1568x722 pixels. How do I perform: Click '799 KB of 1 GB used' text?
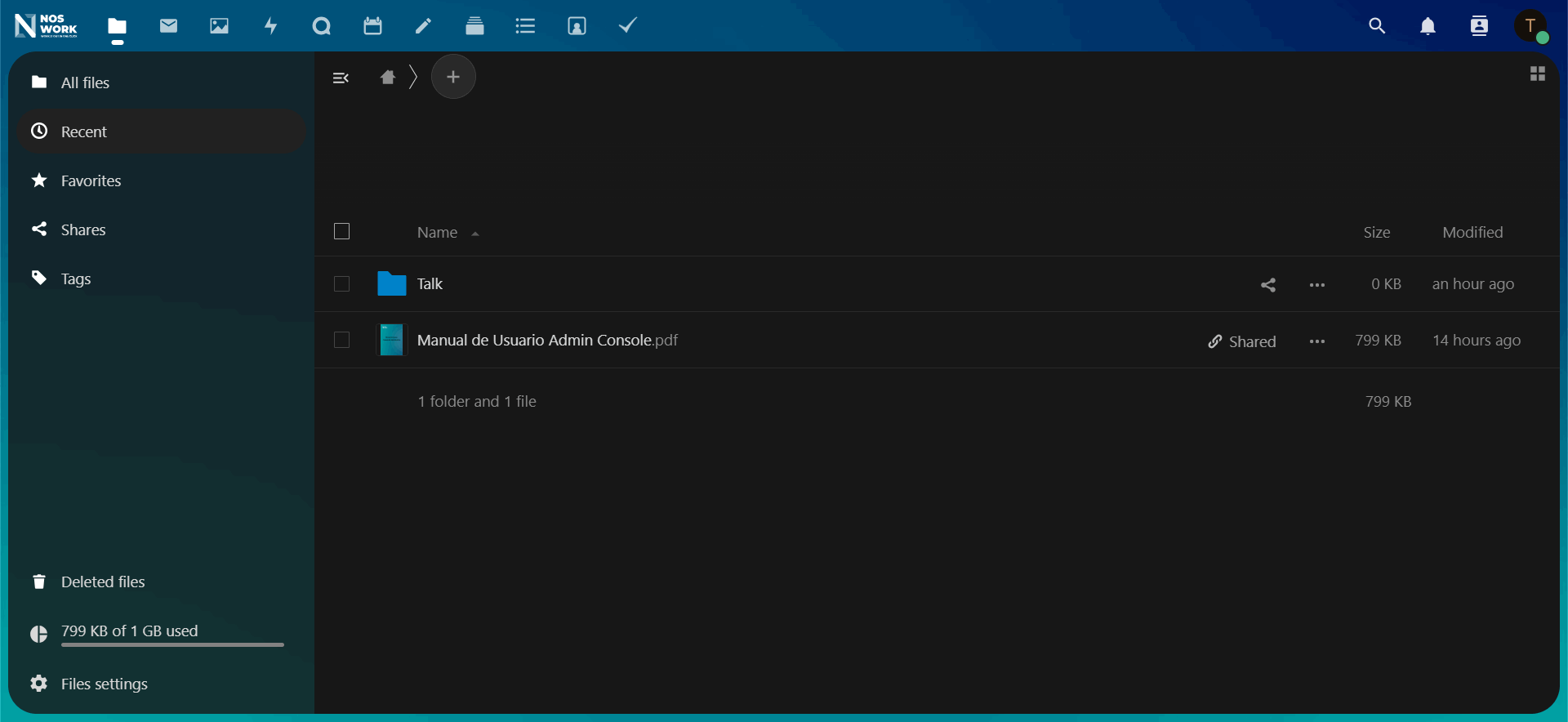(x=129, y=631)
